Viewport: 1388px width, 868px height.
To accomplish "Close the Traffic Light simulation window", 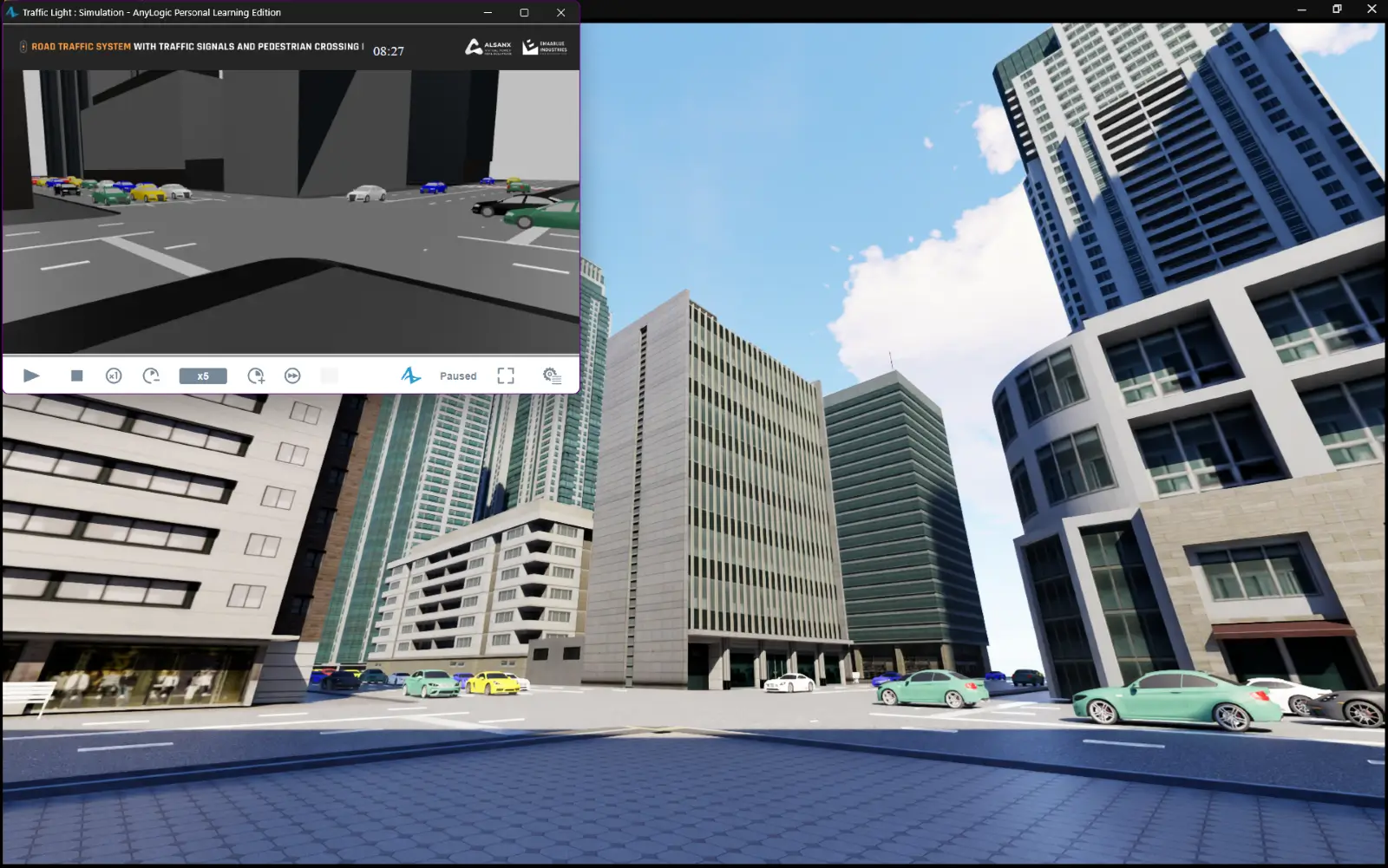I will click(560, 12).
